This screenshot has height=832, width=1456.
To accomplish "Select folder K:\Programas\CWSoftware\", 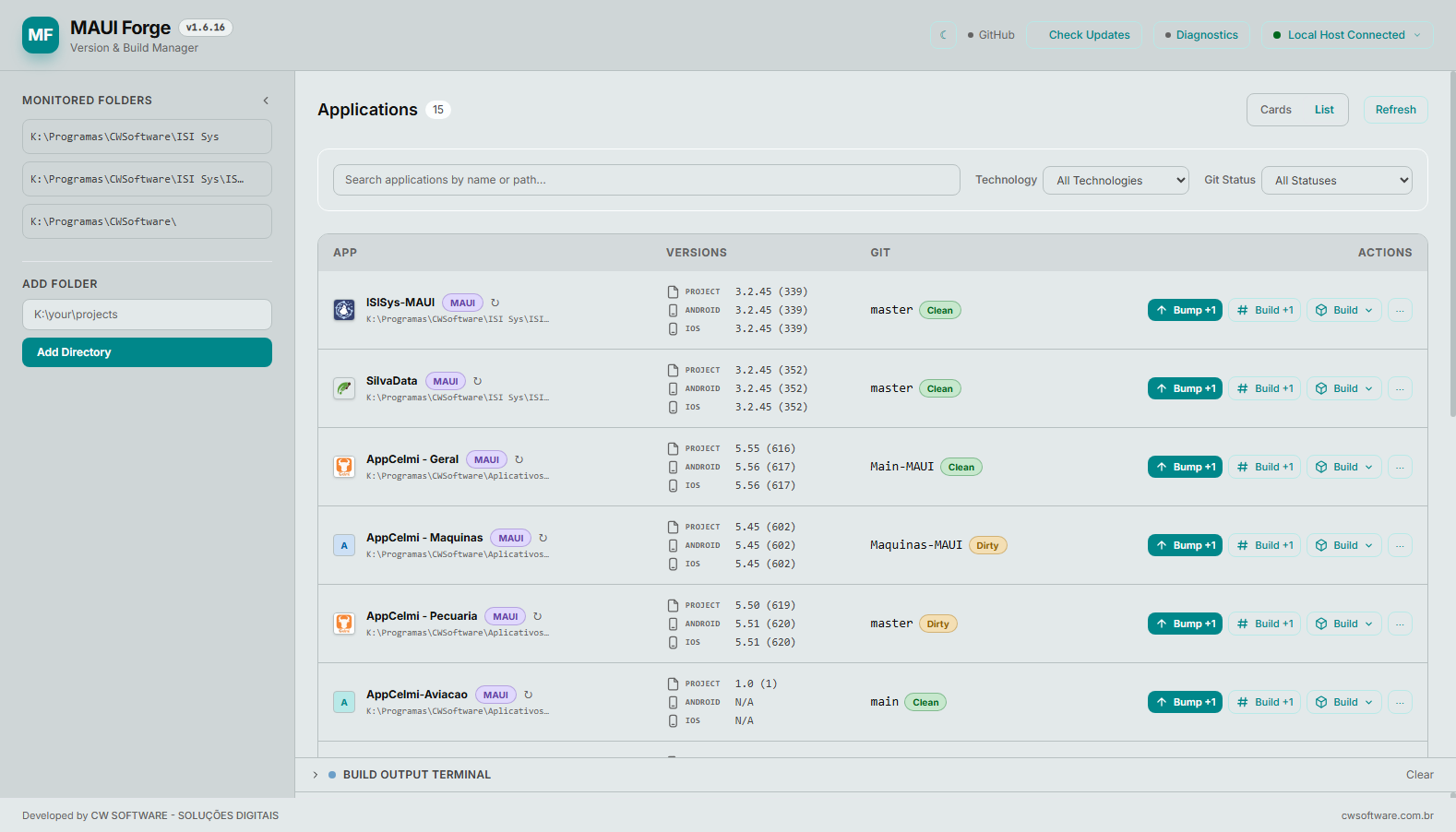I will point(147,221).
